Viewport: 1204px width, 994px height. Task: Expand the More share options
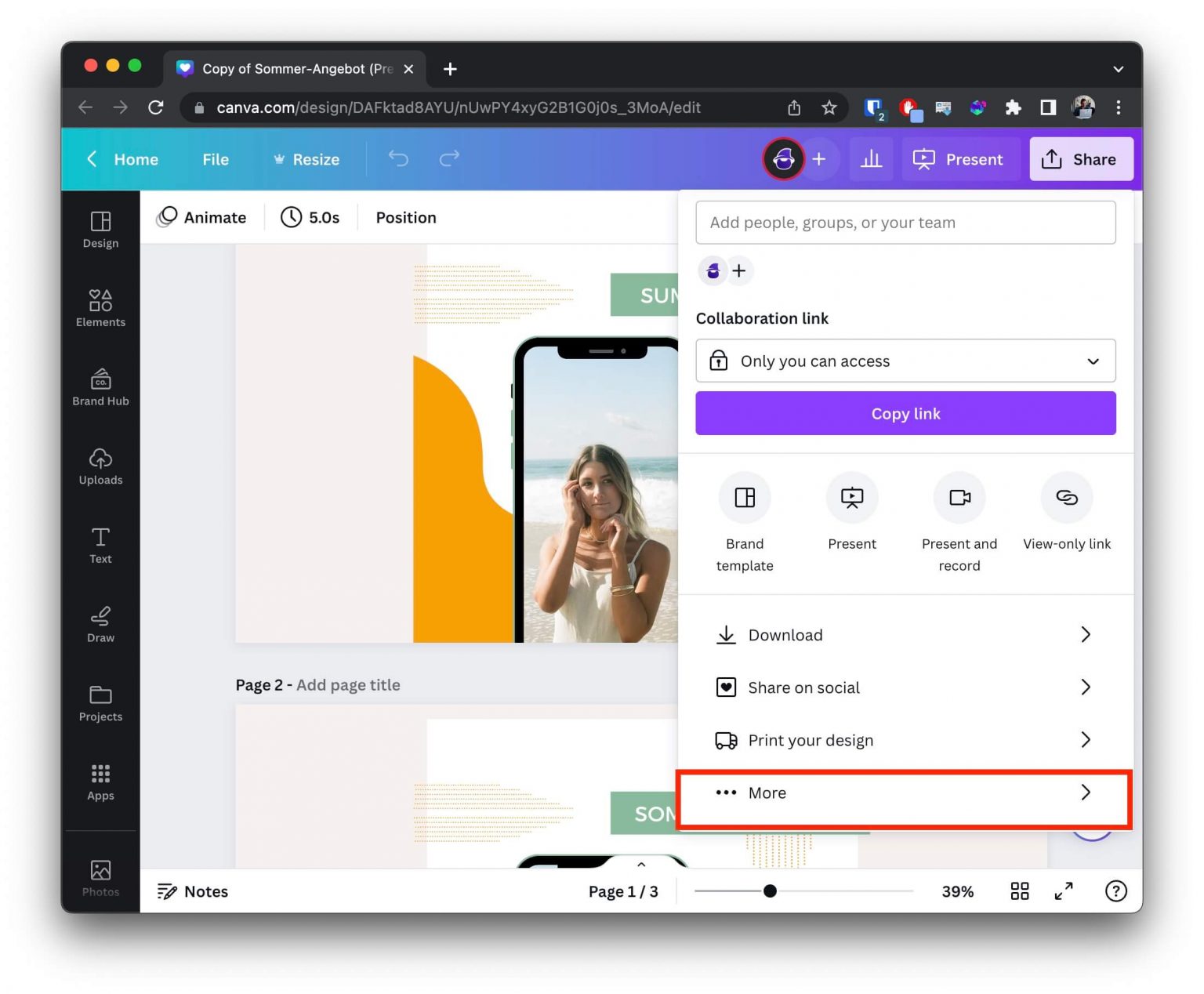pos(905,792)
